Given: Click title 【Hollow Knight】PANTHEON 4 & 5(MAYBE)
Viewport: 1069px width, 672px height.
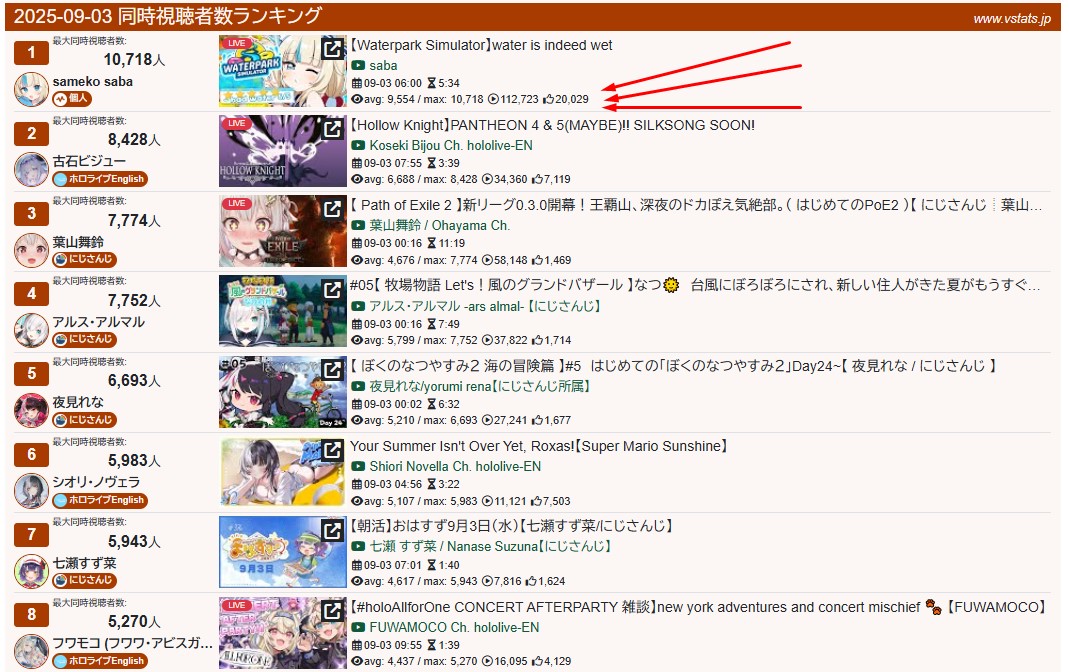Looking at the screenshot, I should [552, 125].
